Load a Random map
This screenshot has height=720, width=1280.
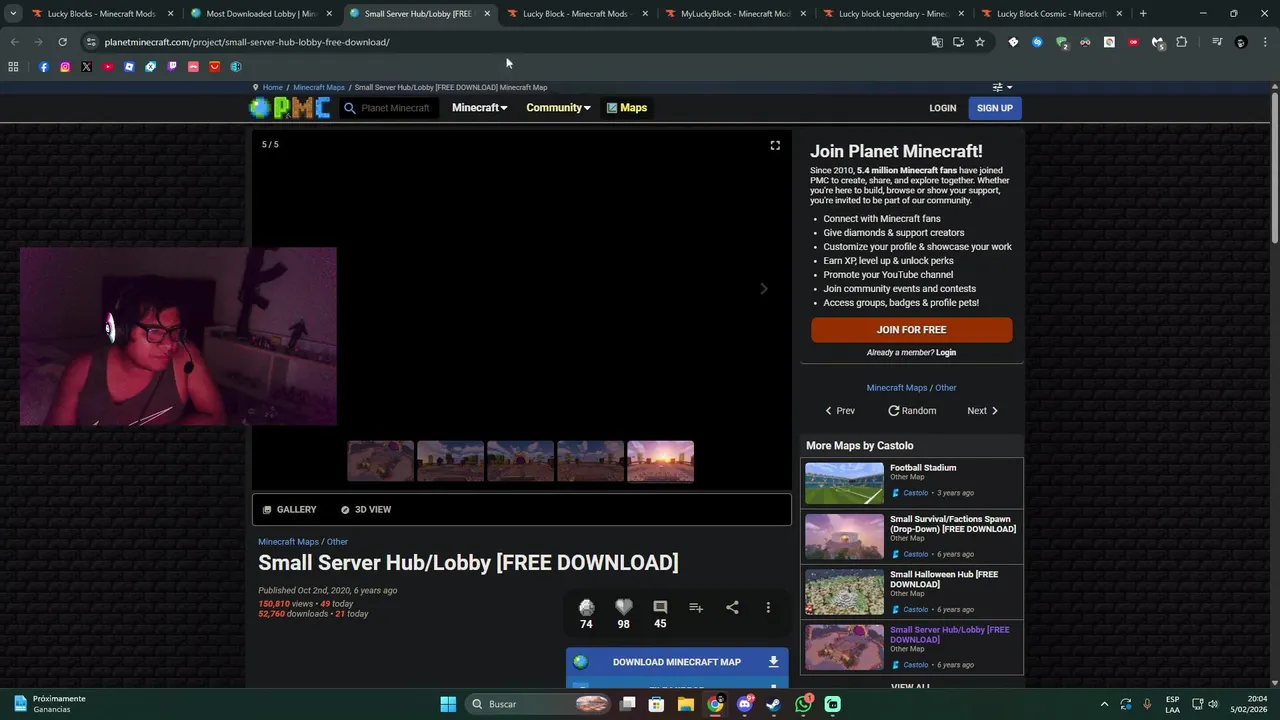912,411
